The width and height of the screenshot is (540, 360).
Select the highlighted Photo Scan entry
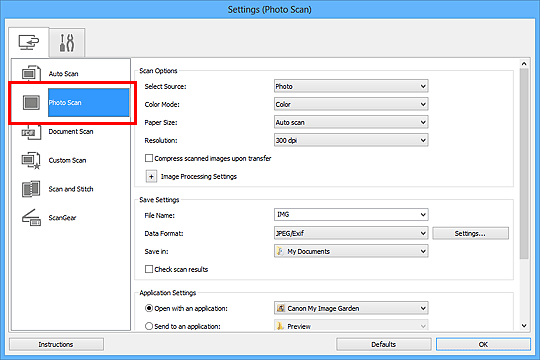(89, 103)
